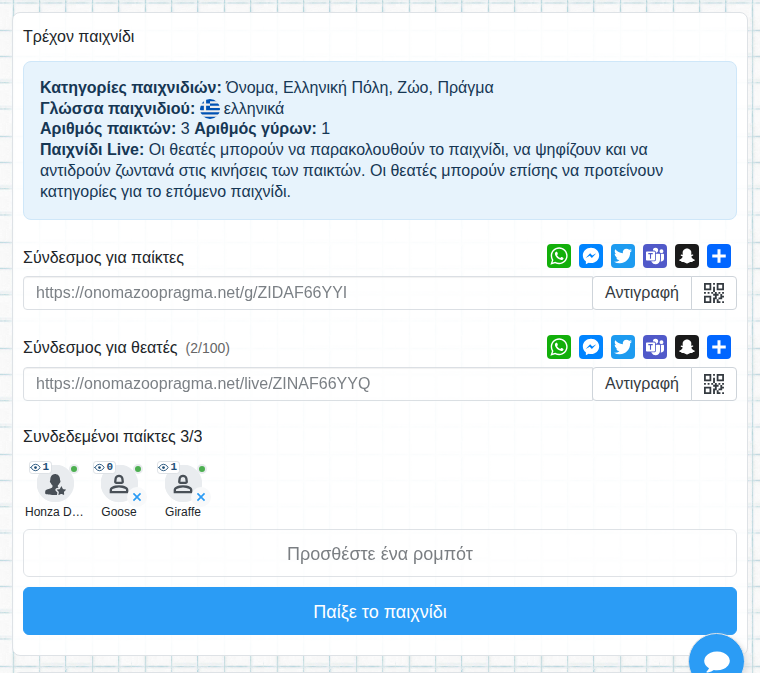Click the Goose player name

point(119,512)
